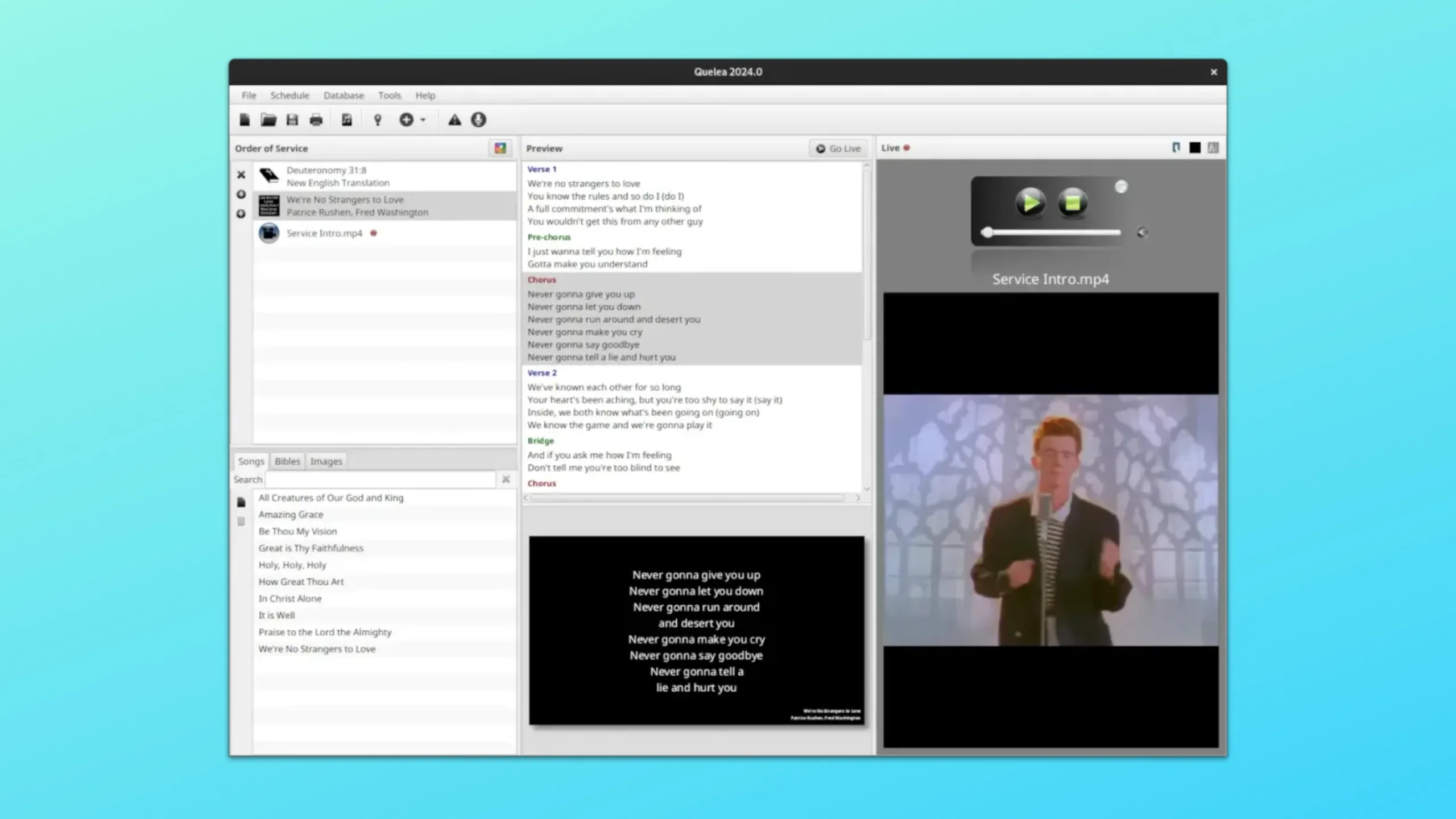Viewport: 1456px width, 819px height.
Task: Select Holy, Holy, Holy song
Action: 384,565
